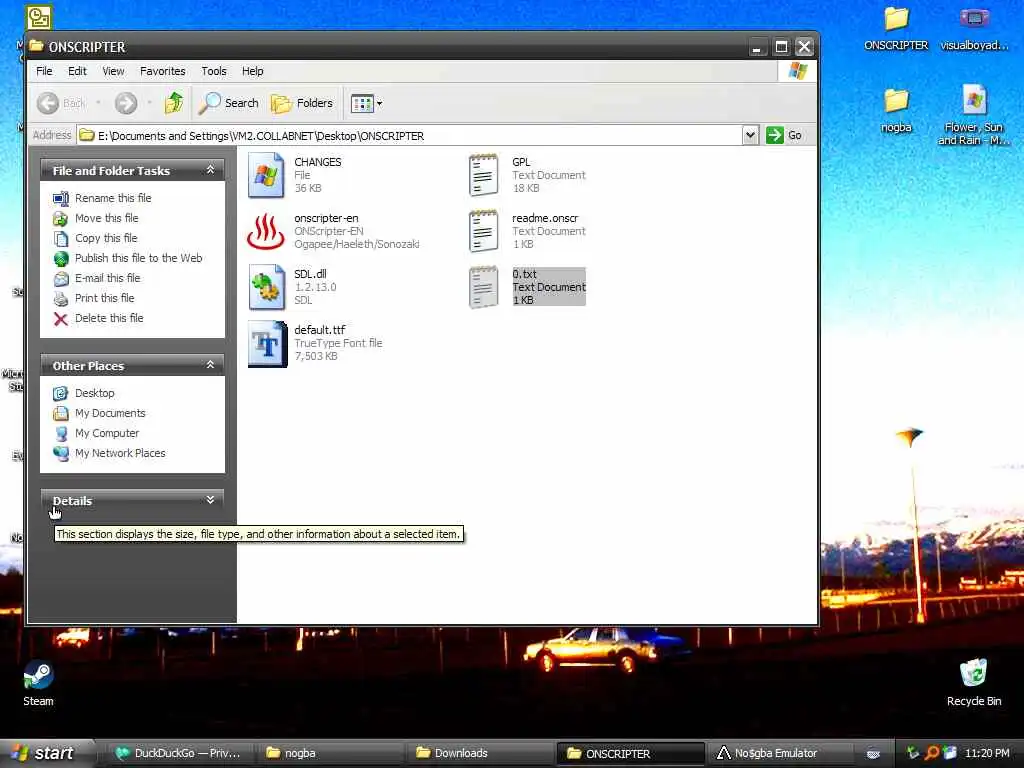Click the orange magnifier tray icon
Screen dimensions: 1024x768
(931, 753)
